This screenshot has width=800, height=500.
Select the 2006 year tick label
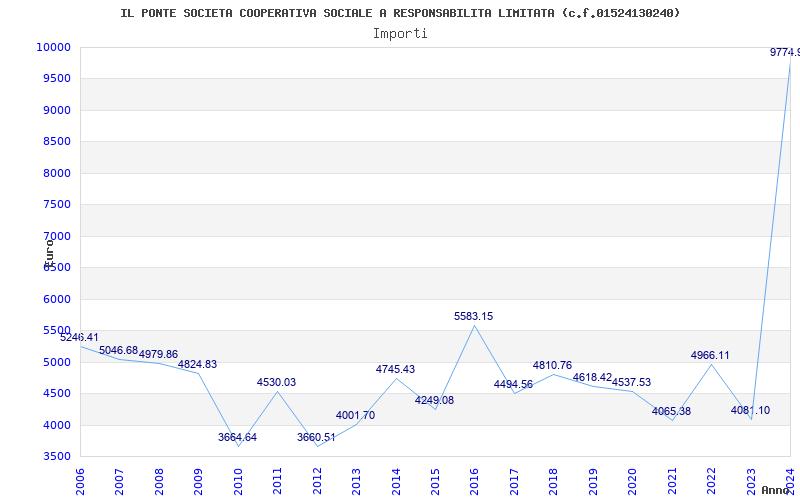tap(81, 479)
